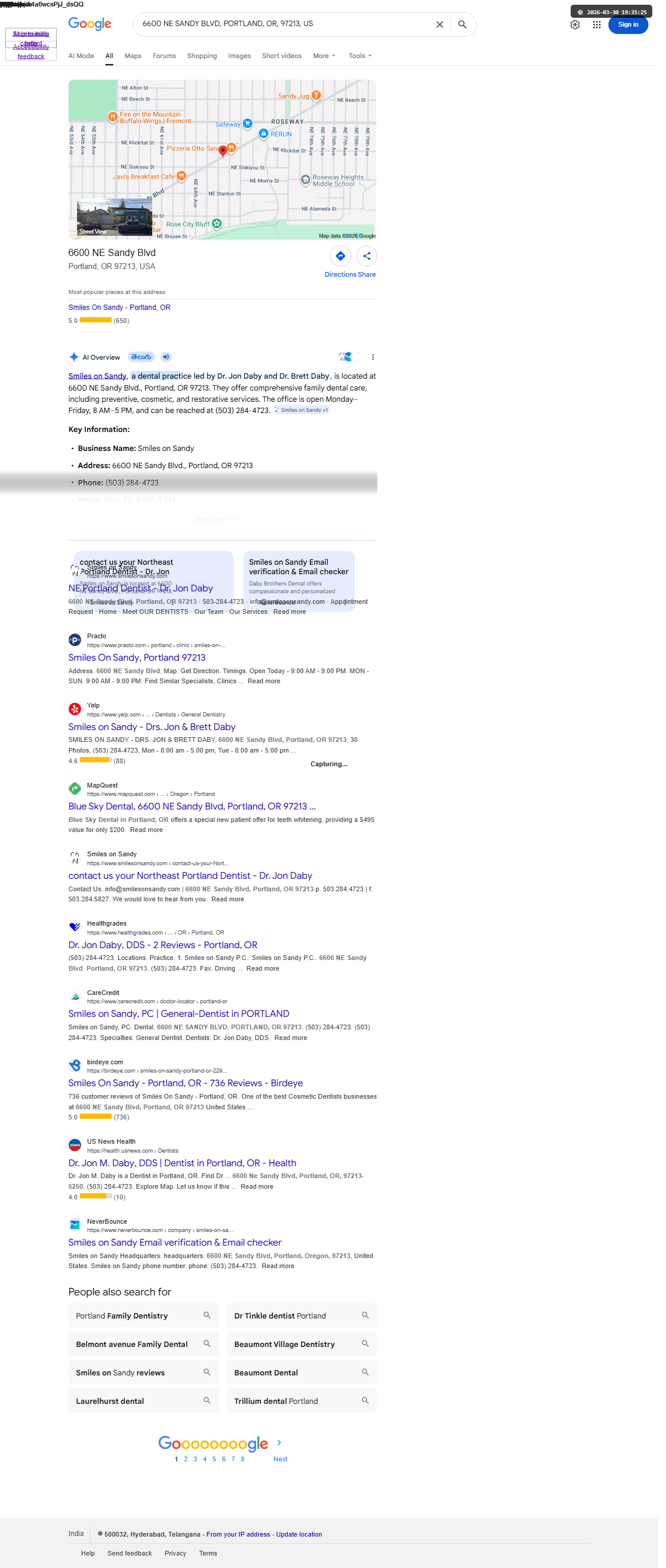Switch to the Maps tab

133,56
